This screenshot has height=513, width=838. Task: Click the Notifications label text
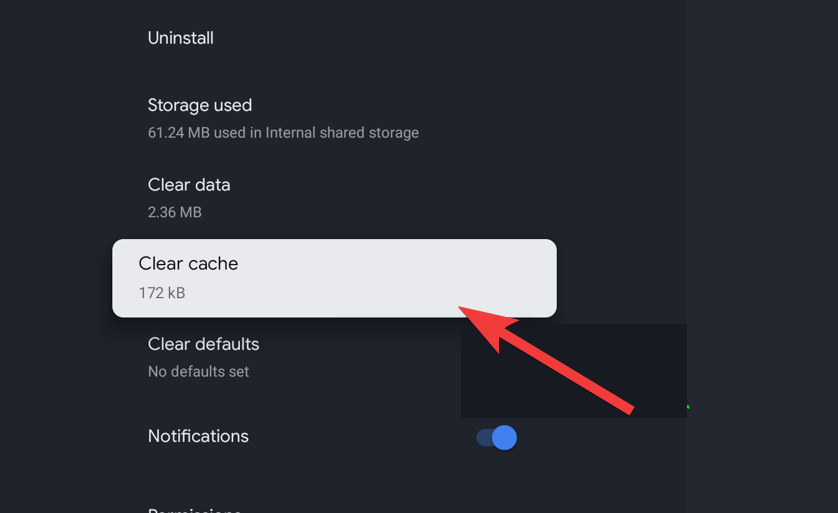click(x=198, y=436)
